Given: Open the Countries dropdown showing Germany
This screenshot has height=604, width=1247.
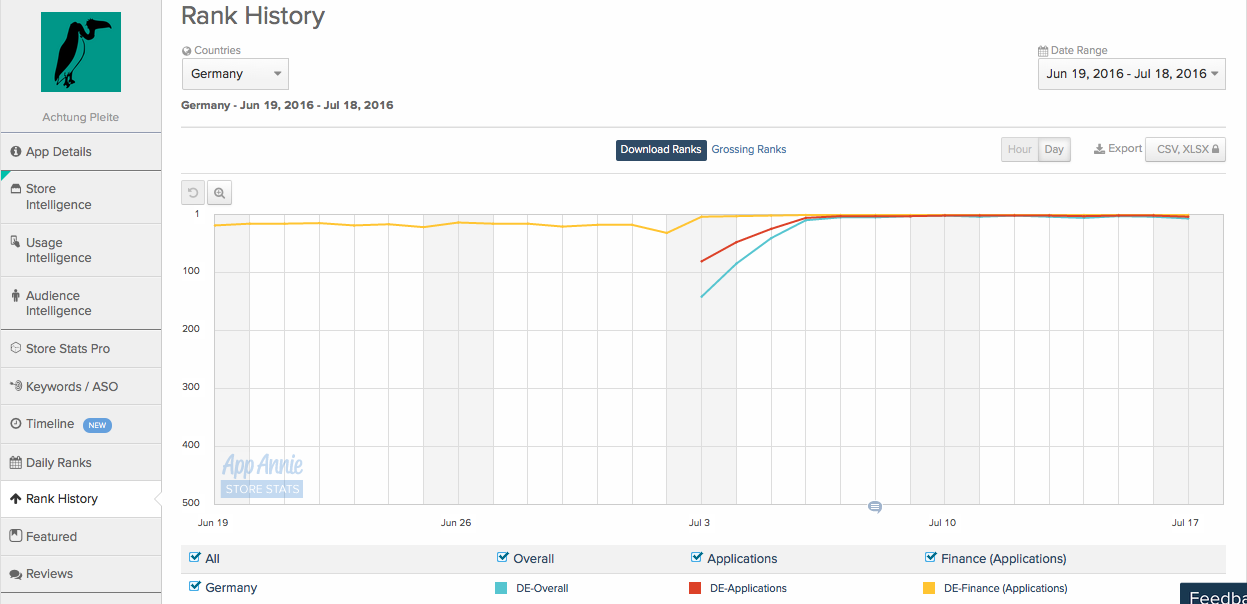Looking at the screenshot, I should [x=235, y=74].
